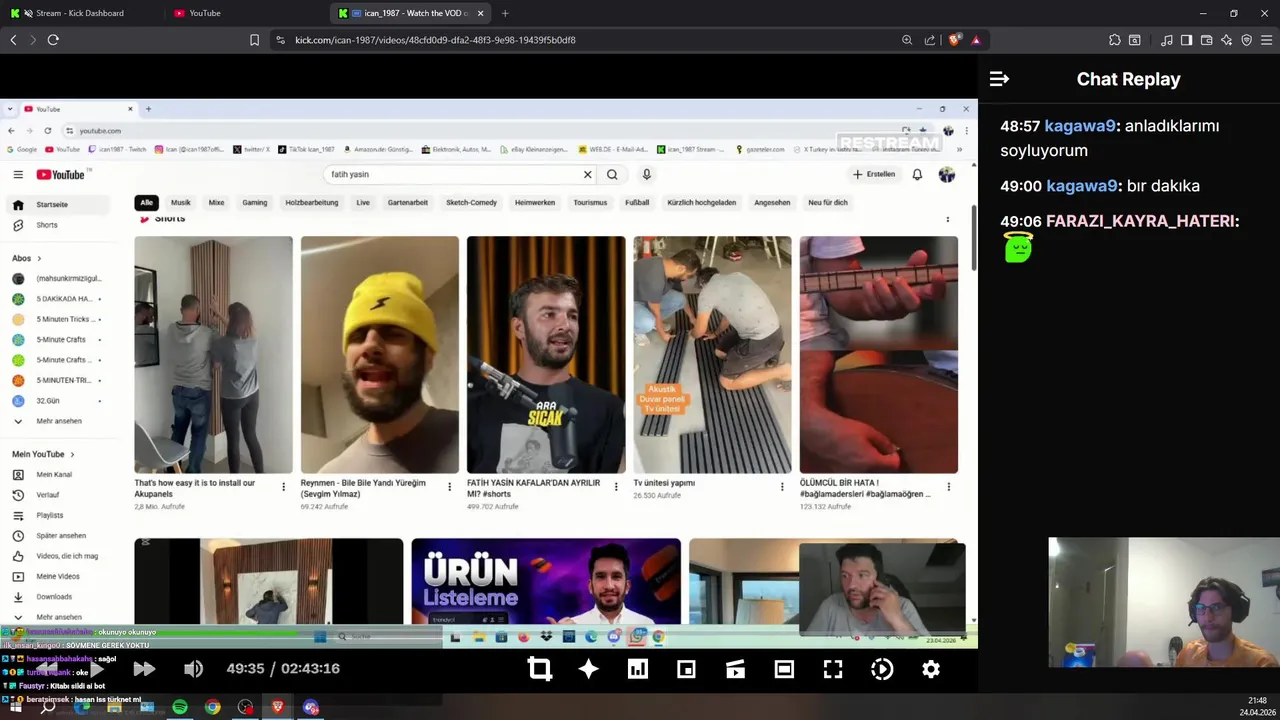Open the player settings gear
Viewport: 1280px width, 720px height.
931,669
